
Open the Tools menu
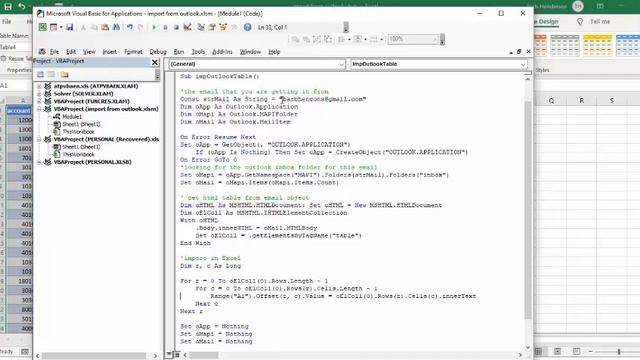click(198, 52)
